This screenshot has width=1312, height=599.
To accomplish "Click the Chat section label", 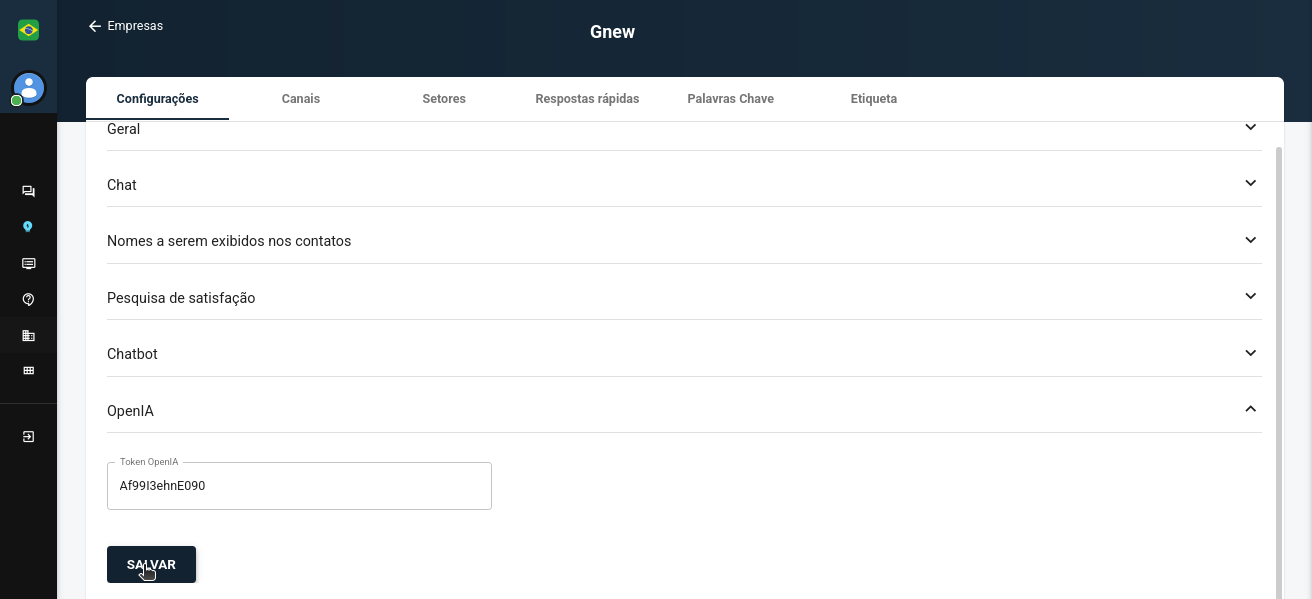I will click(122, 185).
